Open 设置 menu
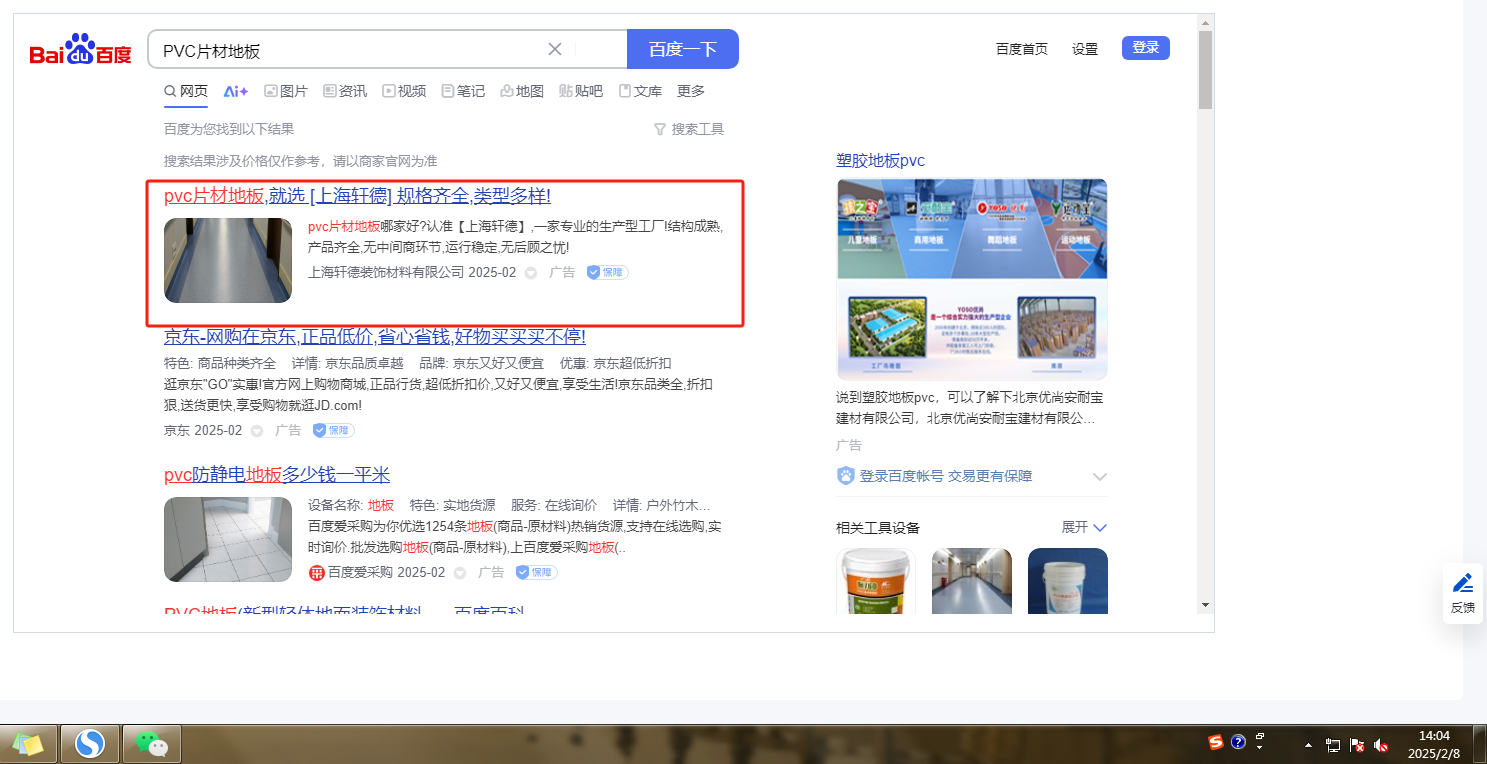This screenshot has height=764, width=1487. (1085, 49)
